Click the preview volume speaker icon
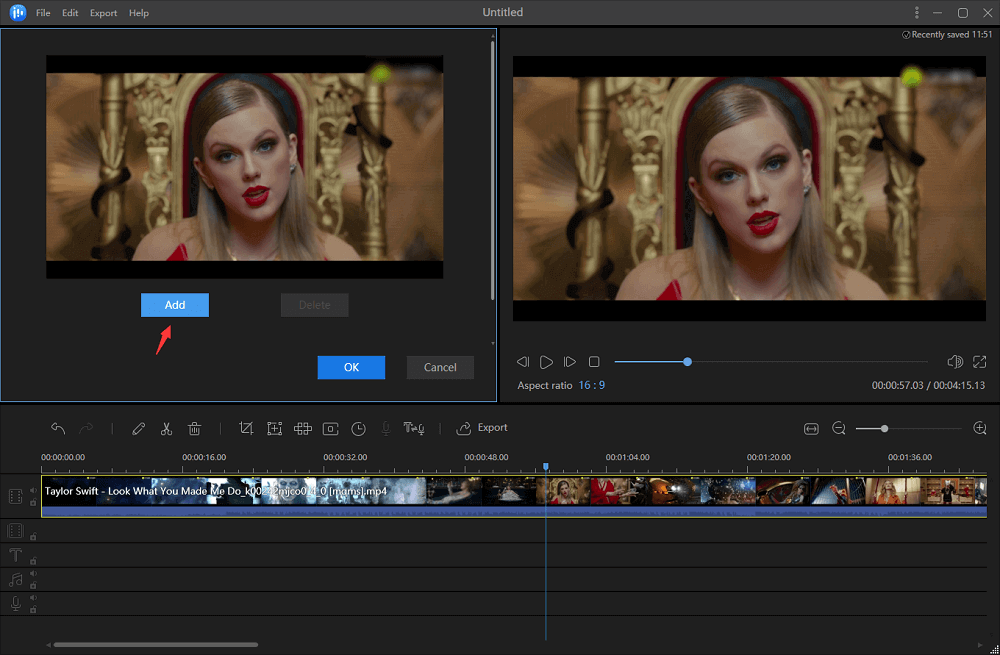The image size is (1000, 655). point(955,362)
